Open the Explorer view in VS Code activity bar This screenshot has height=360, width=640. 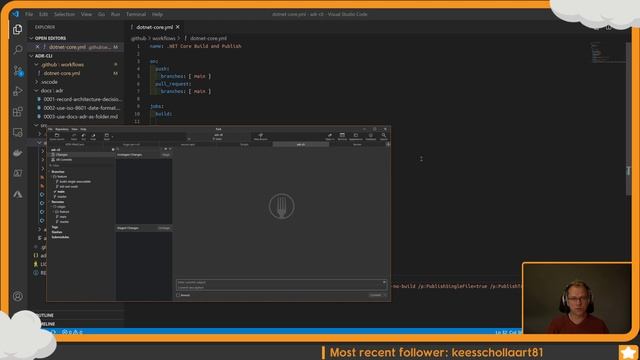click(18, 29)
